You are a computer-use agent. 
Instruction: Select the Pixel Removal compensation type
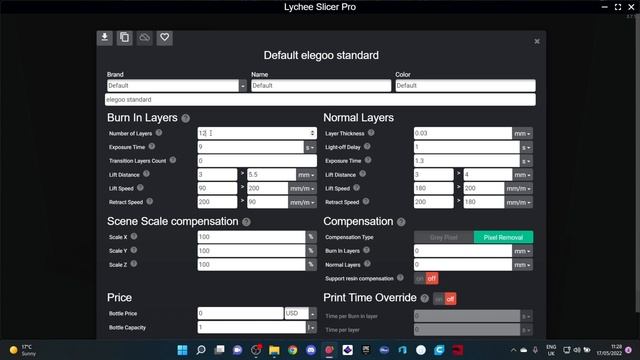coord(503,237)
